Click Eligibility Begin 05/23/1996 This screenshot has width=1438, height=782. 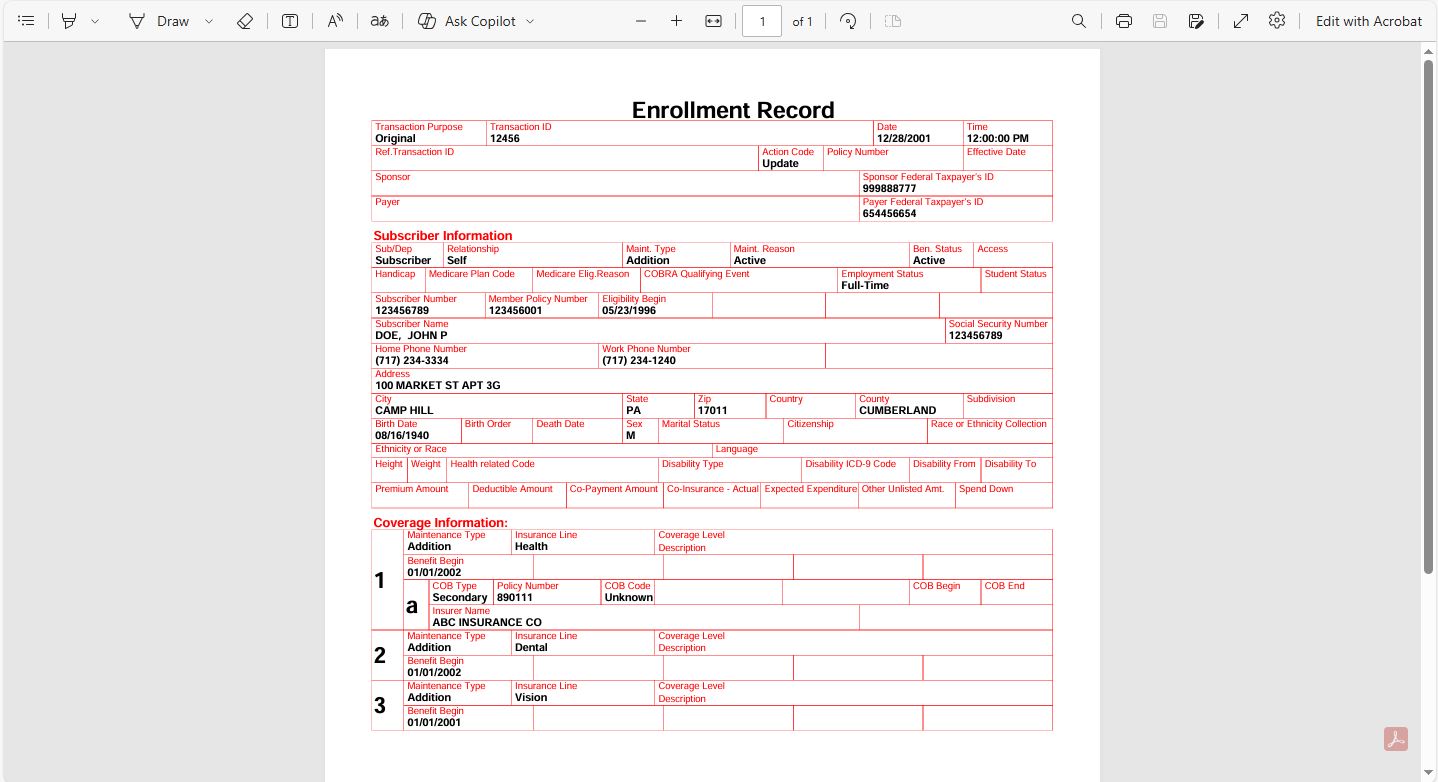pyautogui.click(x=629, y=311)
